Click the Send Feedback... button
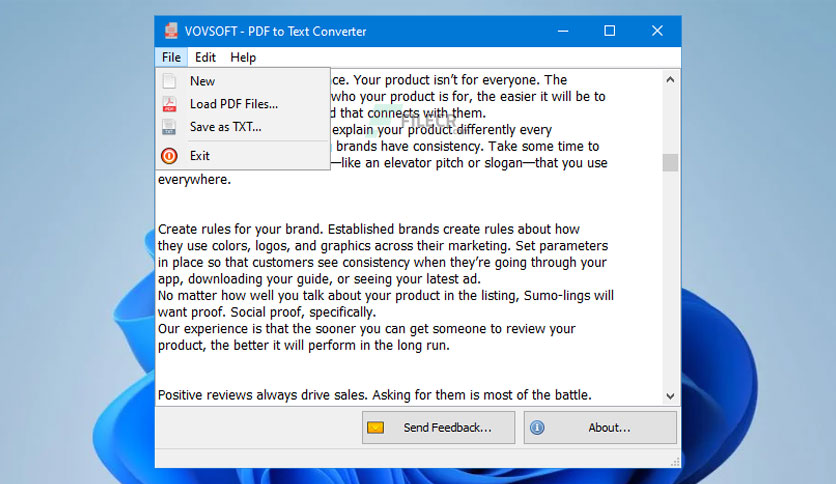Image resolution: width=836 pixels, height=484 pixels. point(438,427)
